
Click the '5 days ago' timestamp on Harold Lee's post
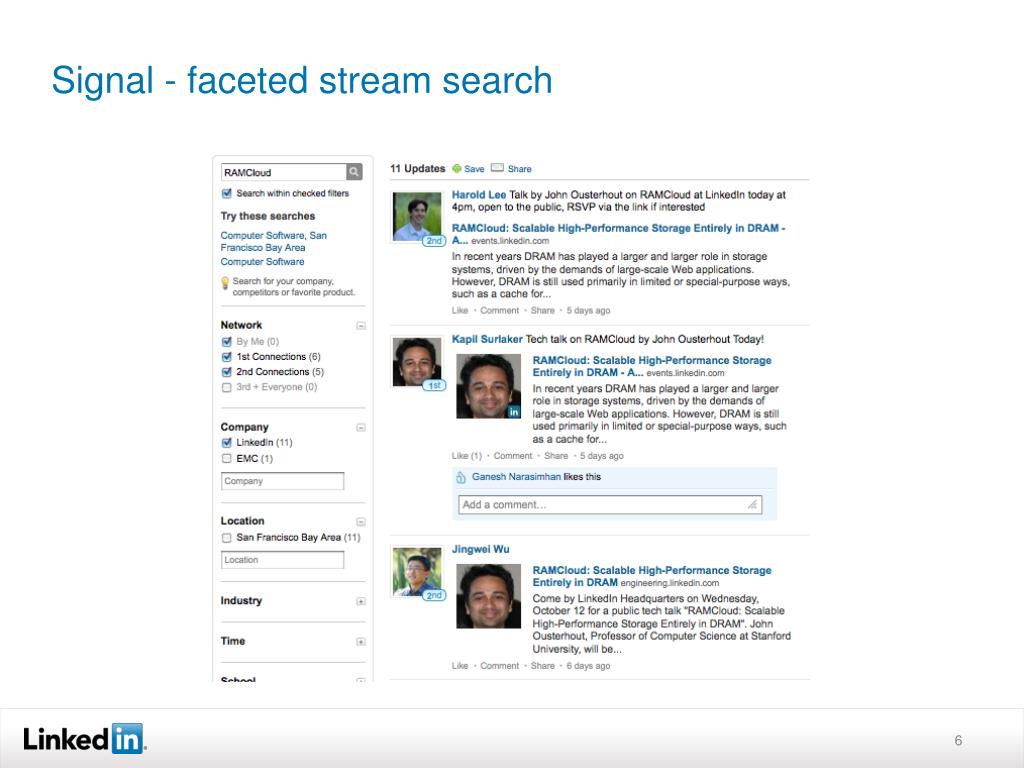click(588, 310)
